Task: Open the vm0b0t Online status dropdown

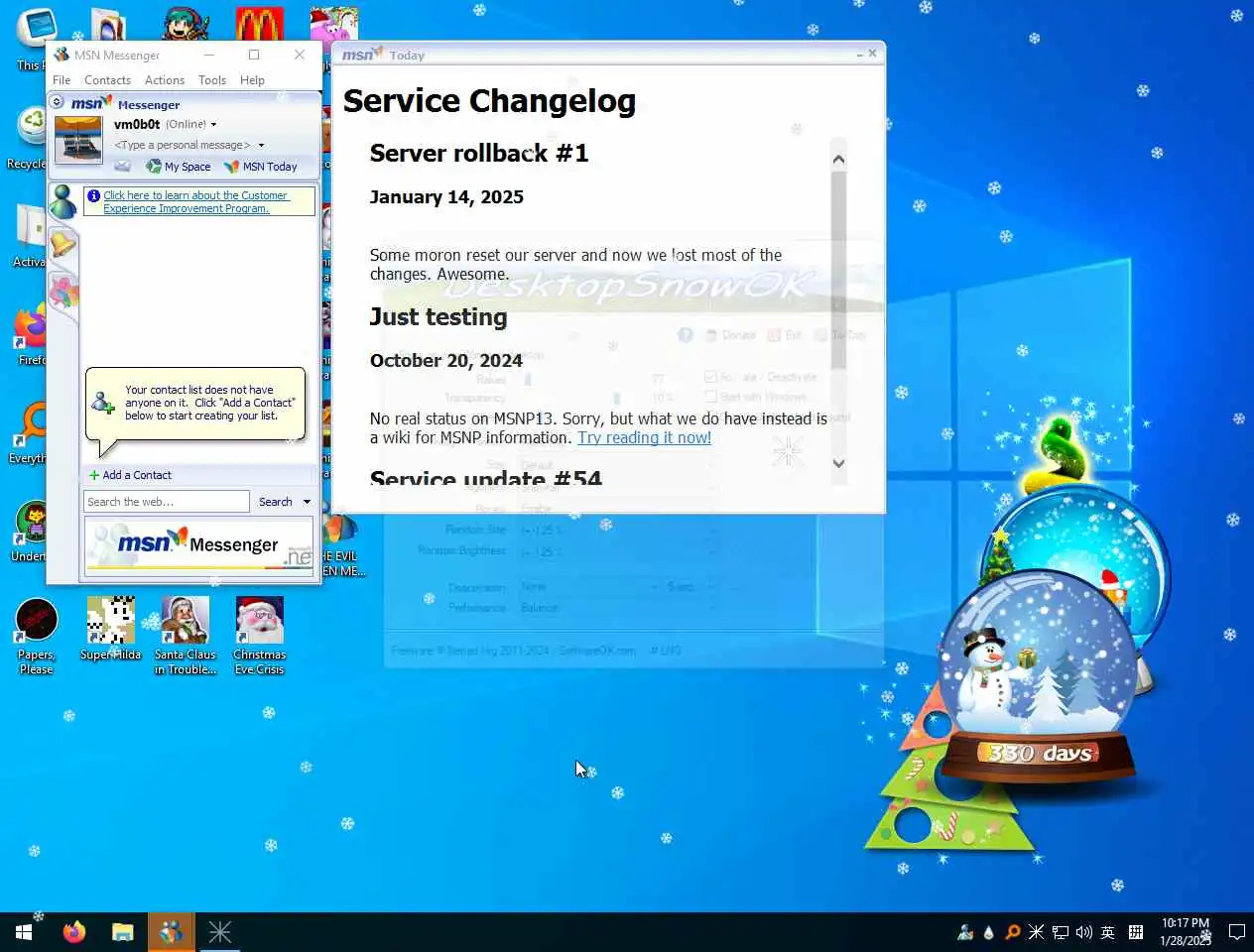Action: pos(213,125)
